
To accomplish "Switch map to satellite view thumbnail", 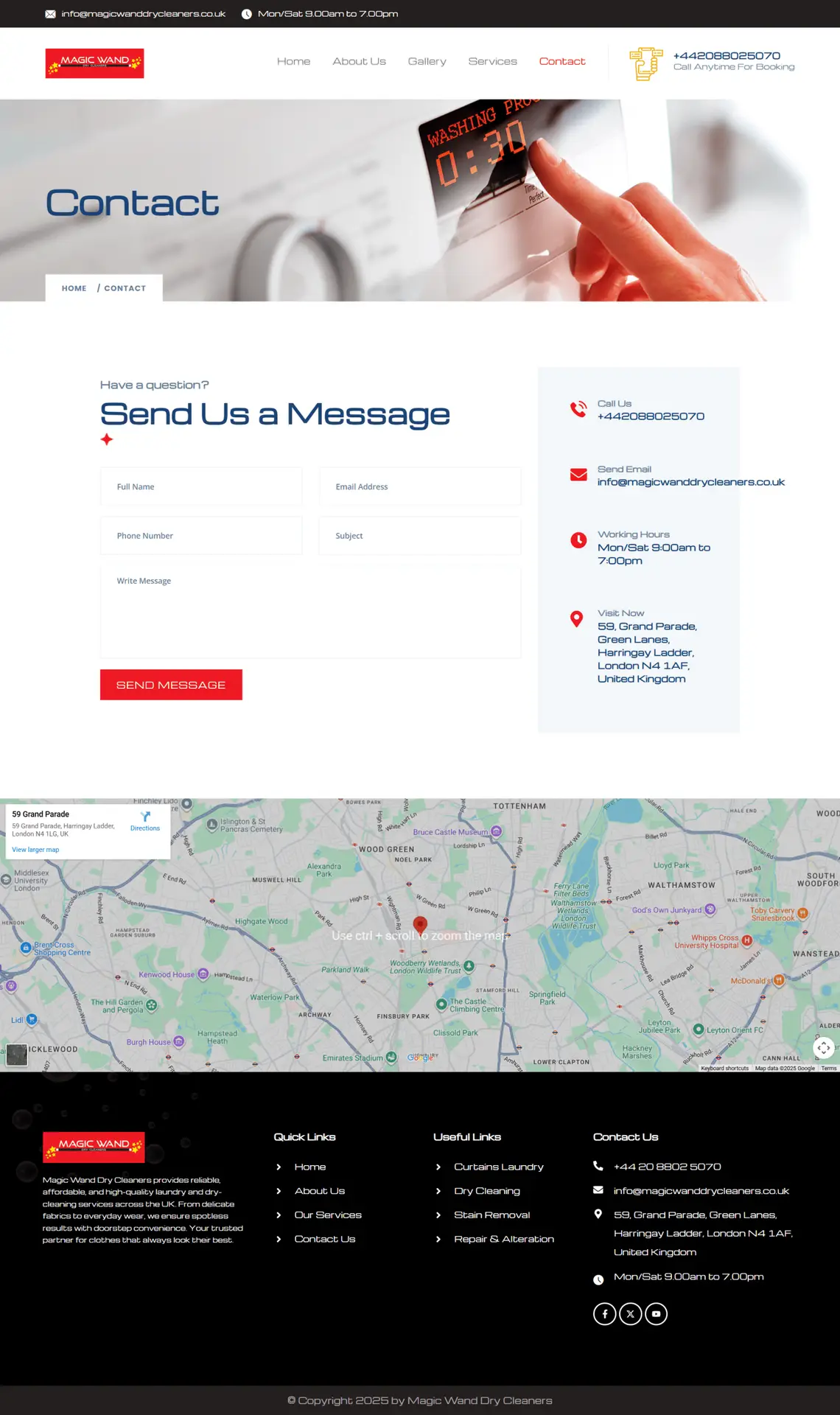I will [x=16, y=1055].
